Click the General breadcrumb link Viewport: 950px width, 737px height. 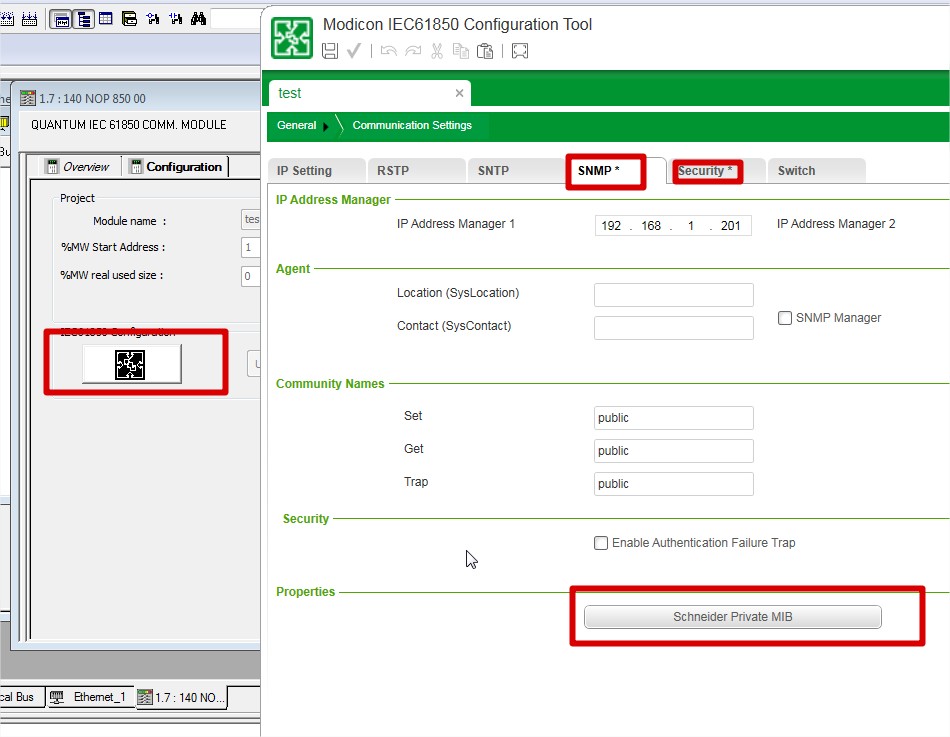click(296, 125)
